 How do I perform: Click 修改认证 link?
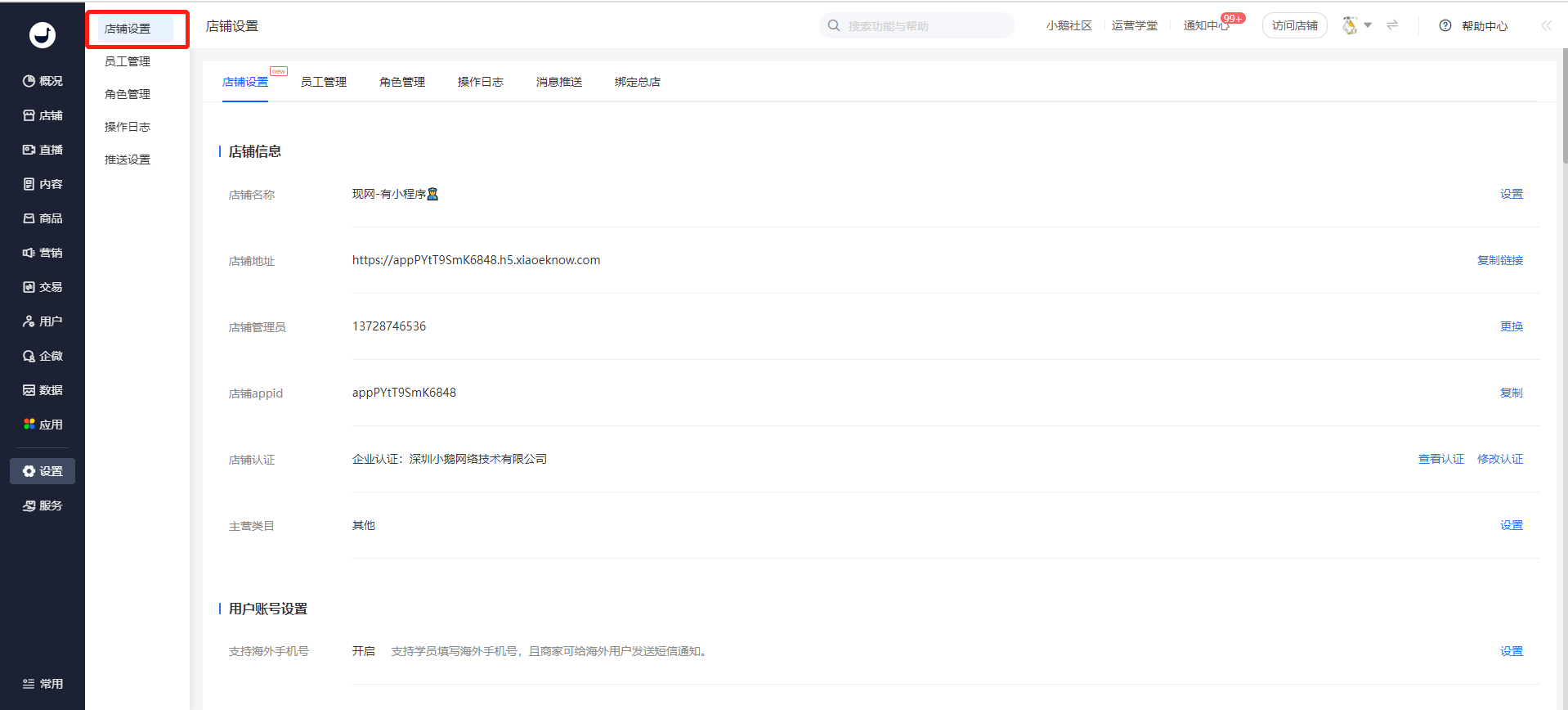click(x=1500, y=459)
